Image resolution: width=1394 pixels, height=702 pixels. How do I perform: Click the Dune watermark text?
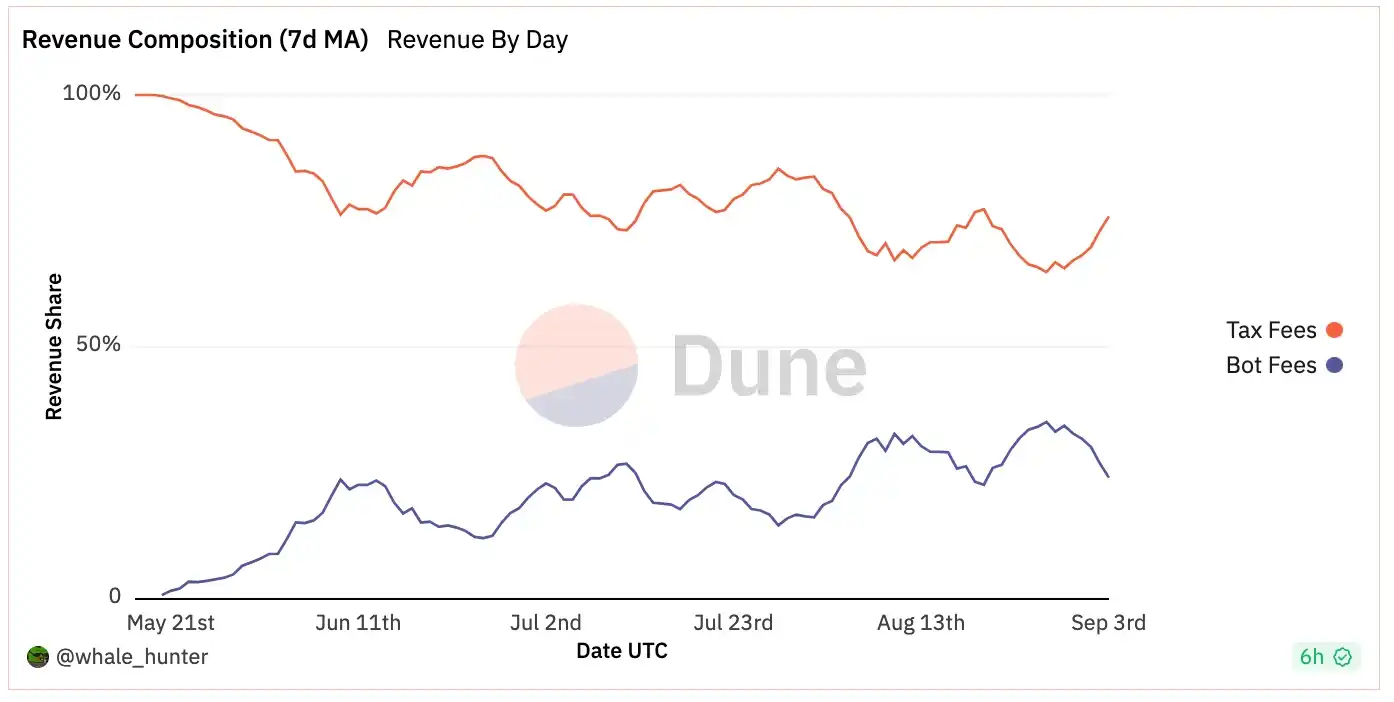click(768, 366)
